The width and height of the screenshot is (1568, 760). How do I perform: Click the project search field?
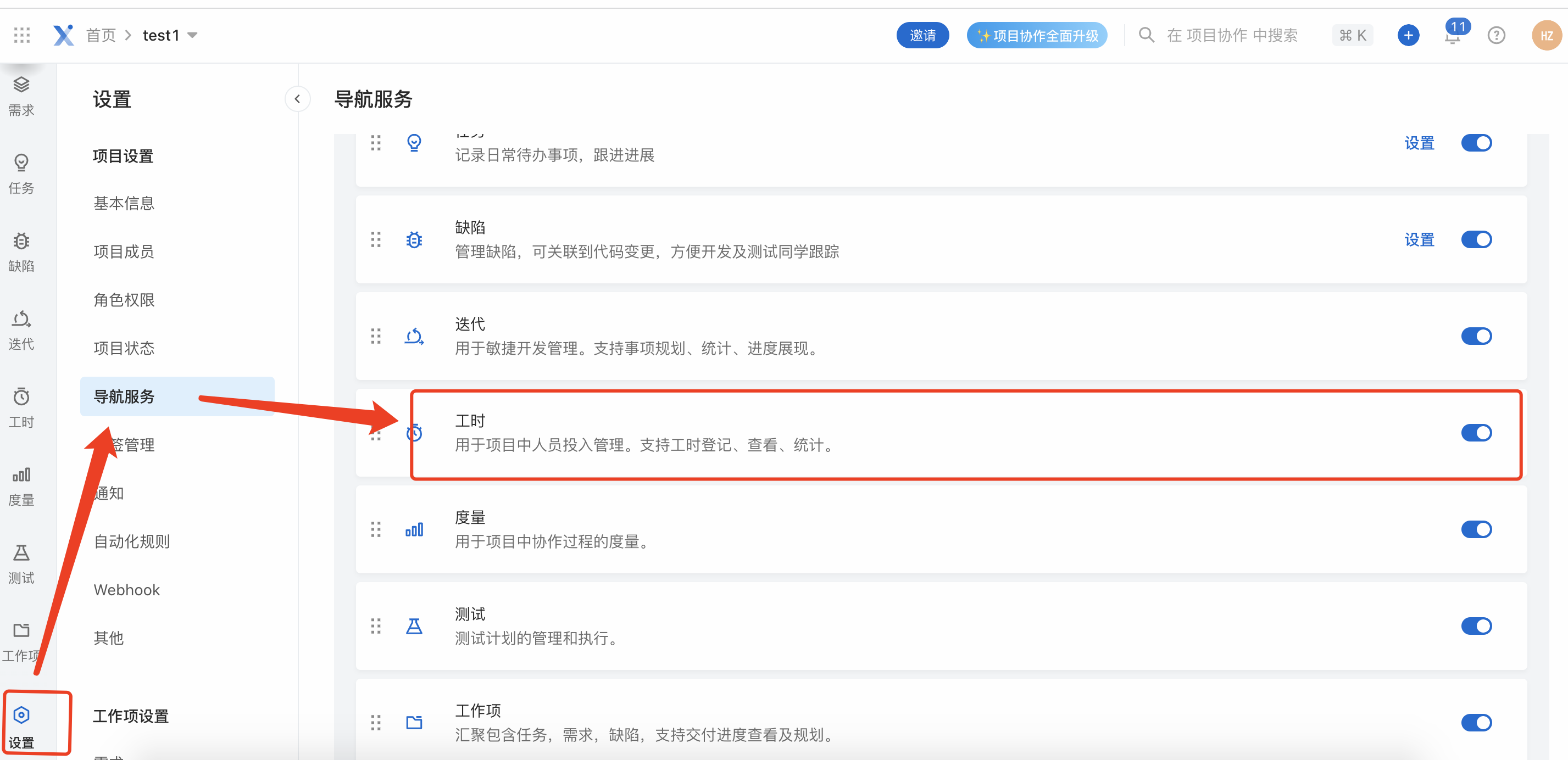click(x=1231, y=36)
